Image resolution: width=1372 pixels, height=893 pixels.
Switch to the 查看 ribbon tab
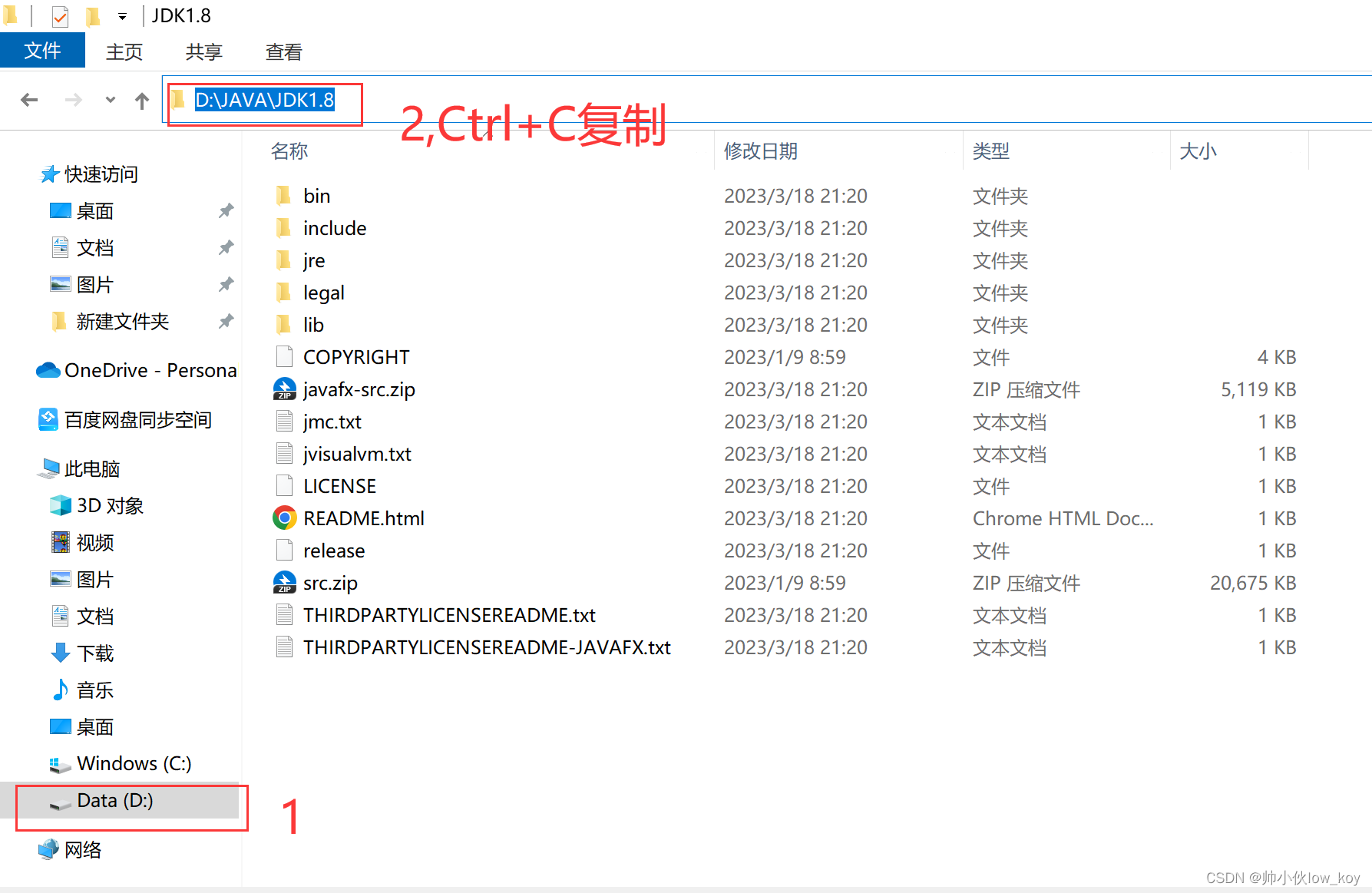284,51
